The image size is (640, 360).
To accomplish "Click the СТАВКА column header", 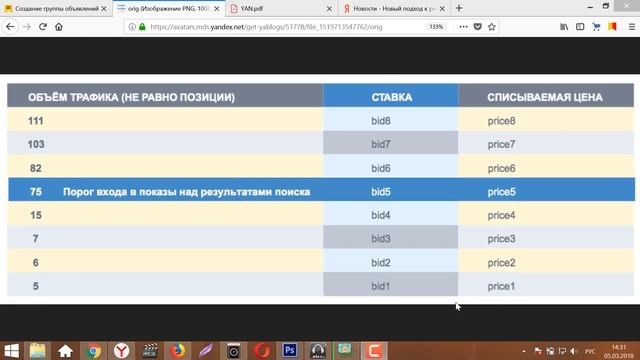I will (x=391, y=97).
